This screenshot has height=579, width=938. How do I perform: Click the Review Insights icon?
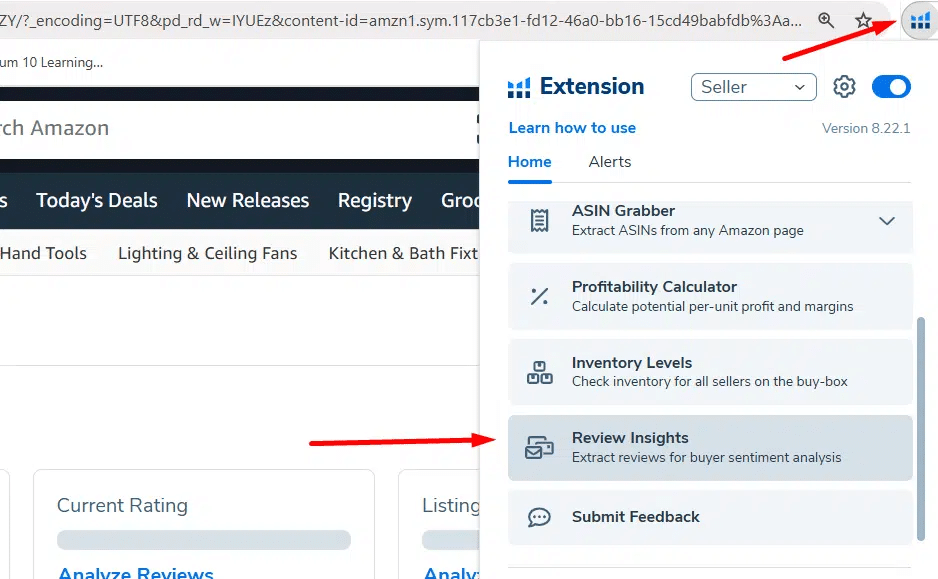click(539, 448)
